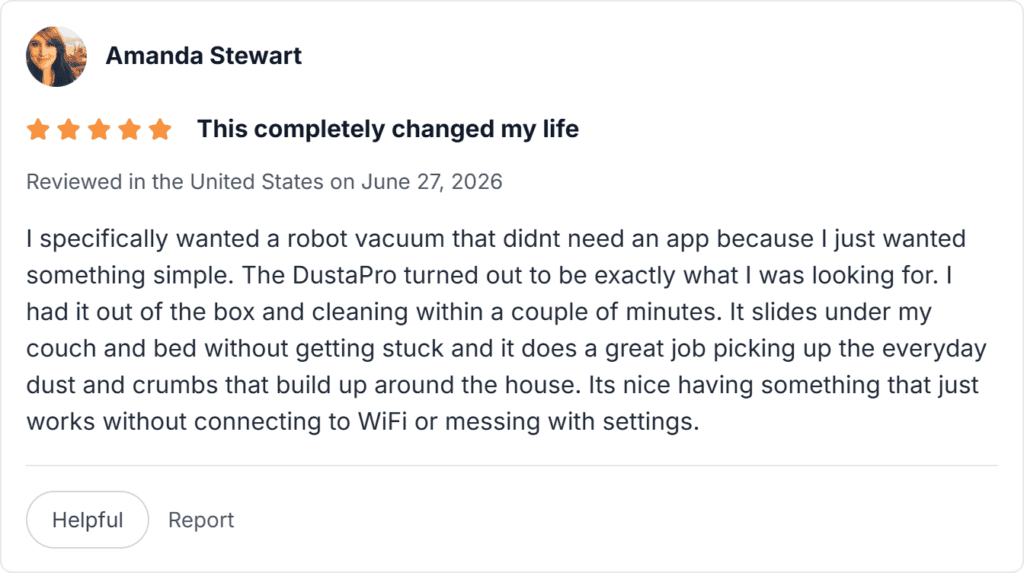Click the word 'DustaPro' in the review
The image size is (1024, 573).
[x=344, y=275]
